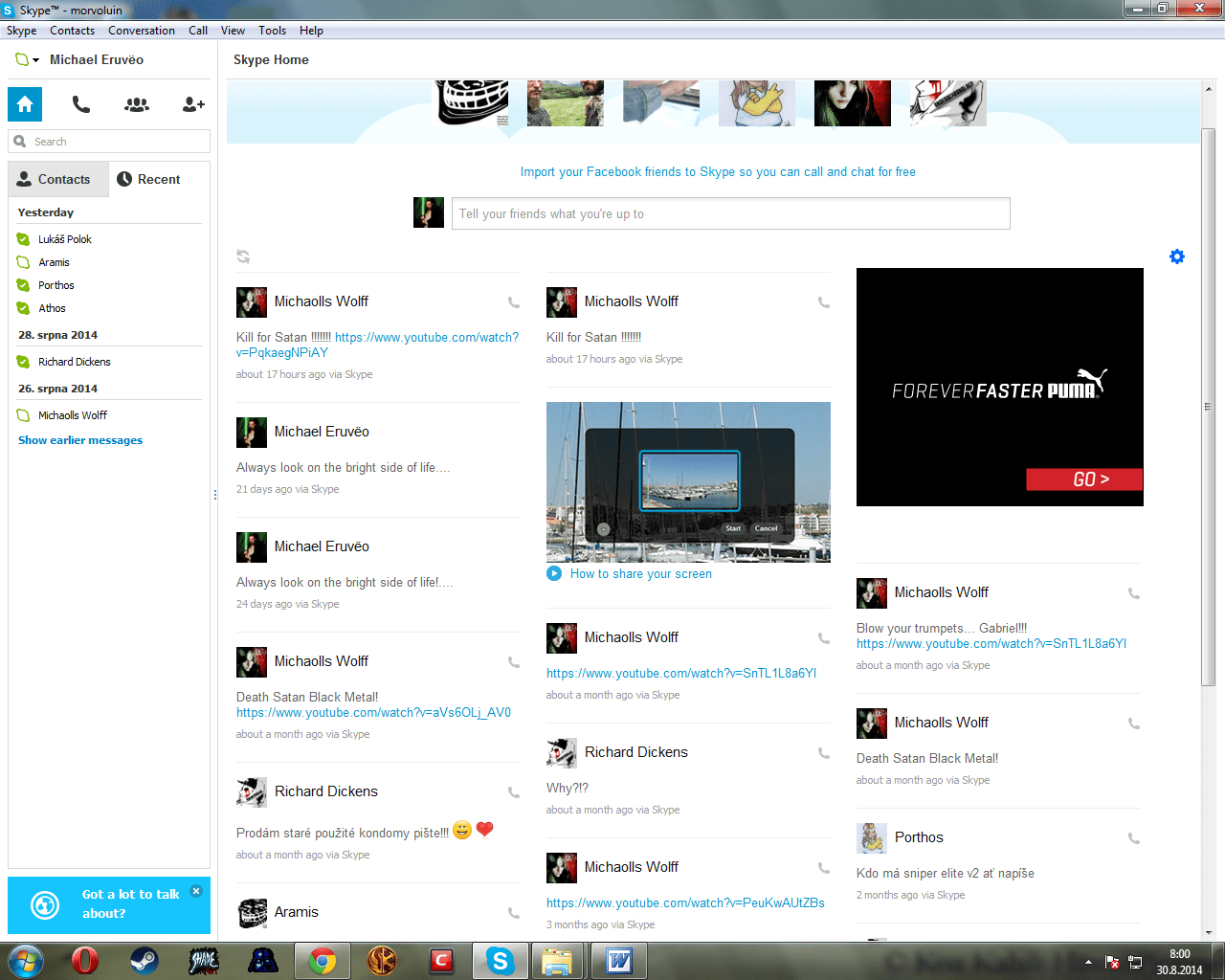The width and height of the screenshot is (1225, 980).
Task: Click the Tell your friends mood input
Action: (730, 213)
